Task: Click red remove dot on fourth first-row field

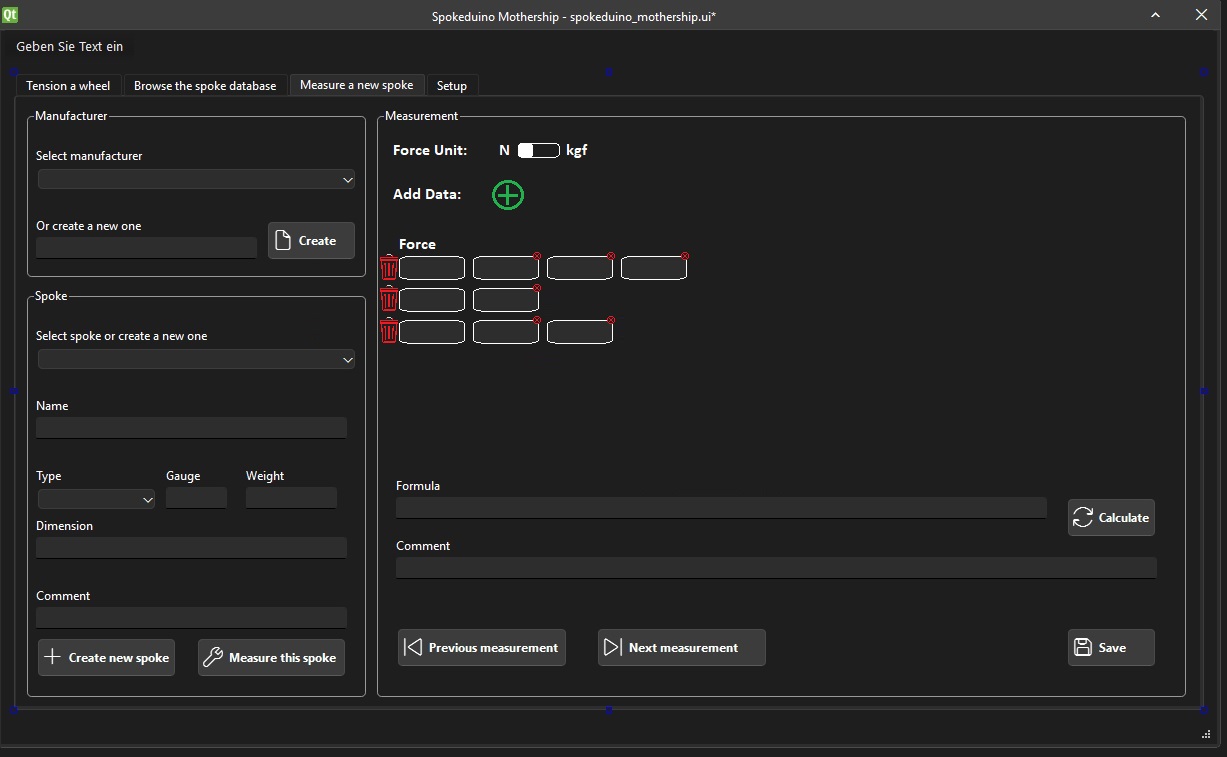Action: (685, 256)
